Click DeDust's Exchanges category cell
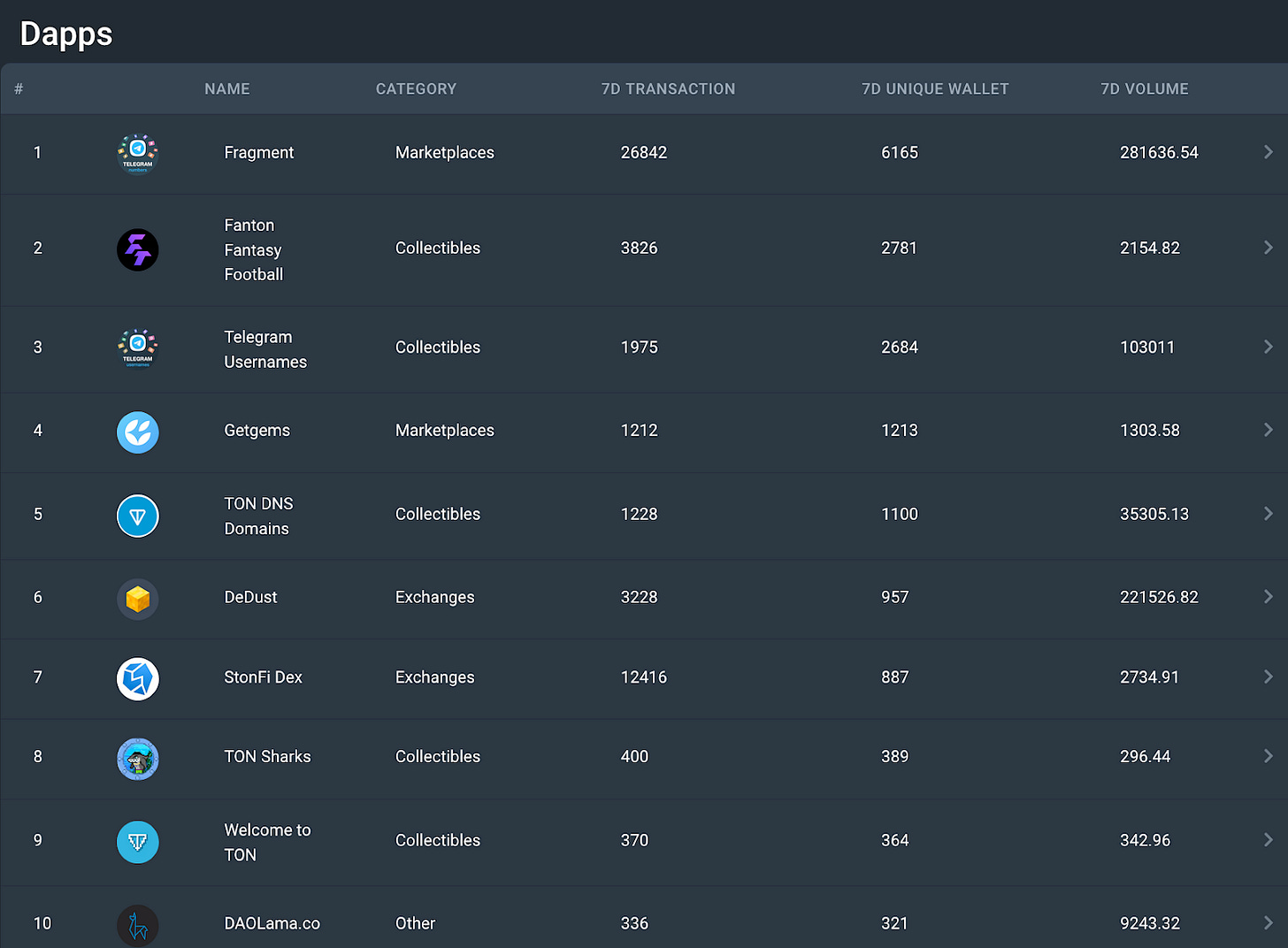1288x948 pixels. [435, 598]
